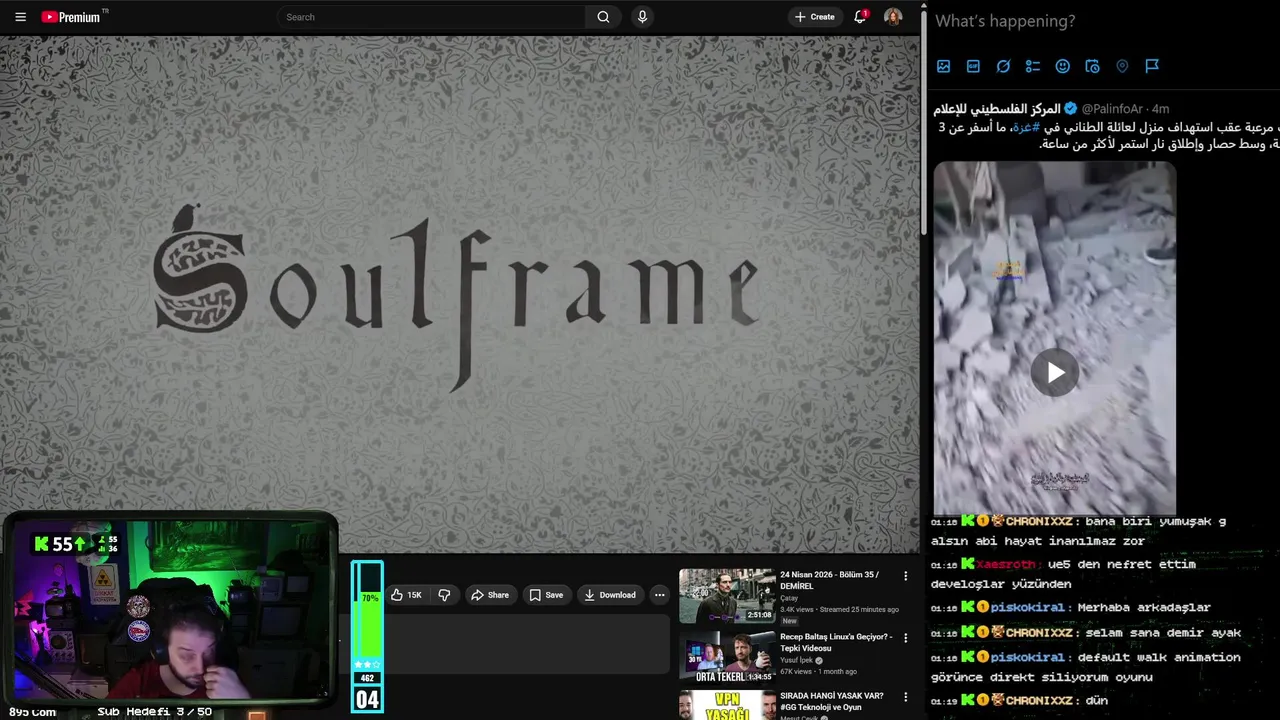The image size is (1280, 720).
Task: Open the account avatar menu
Action: [893, 17]
